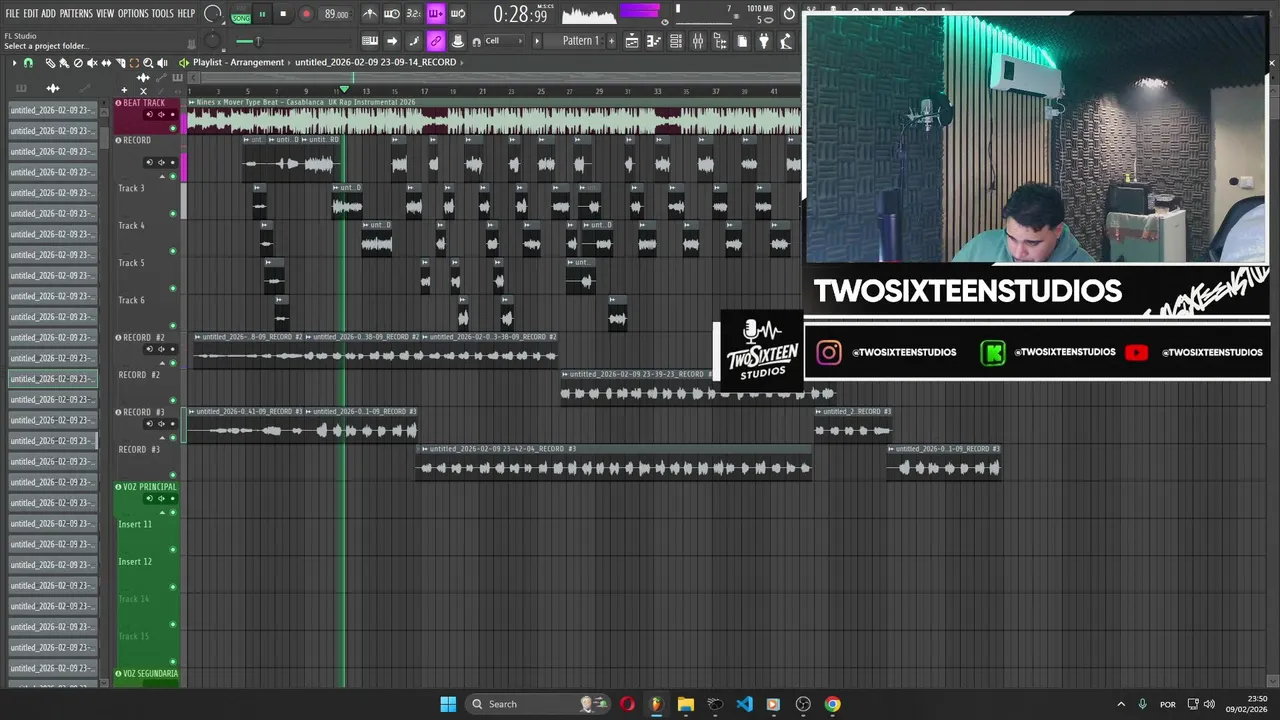Click the red record button
Image resolution: width=1280 pixels, height=720 pixels.
click(x=306, y=14)
